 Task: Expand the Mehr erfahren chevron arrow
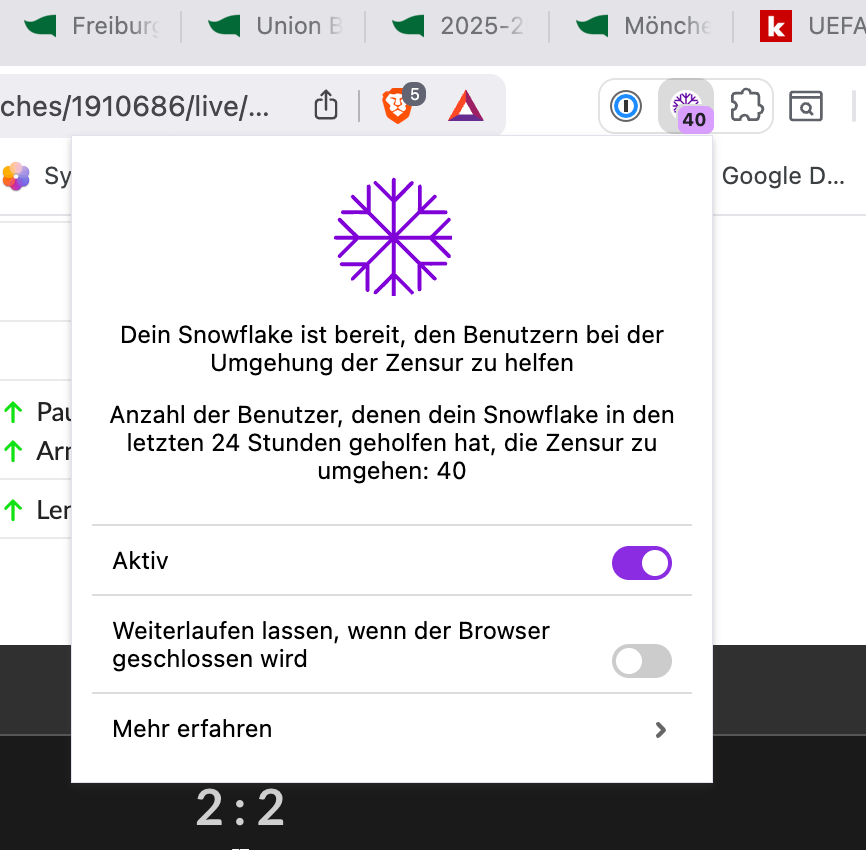pyautogui.click(x=660, y=730)
